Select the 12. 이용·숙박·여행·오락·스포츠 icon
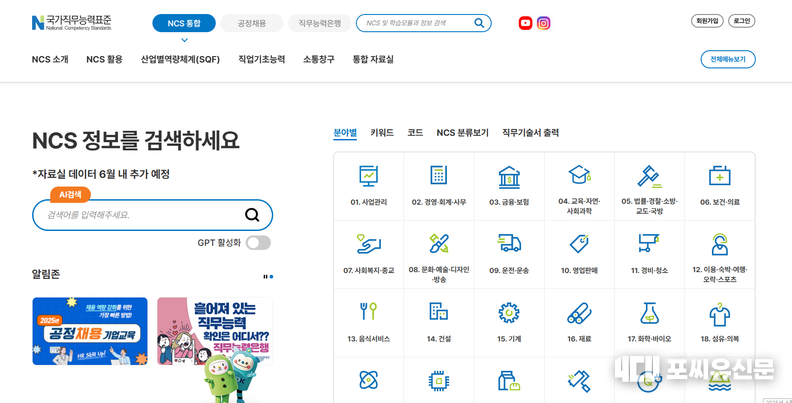 coord(719,244)
